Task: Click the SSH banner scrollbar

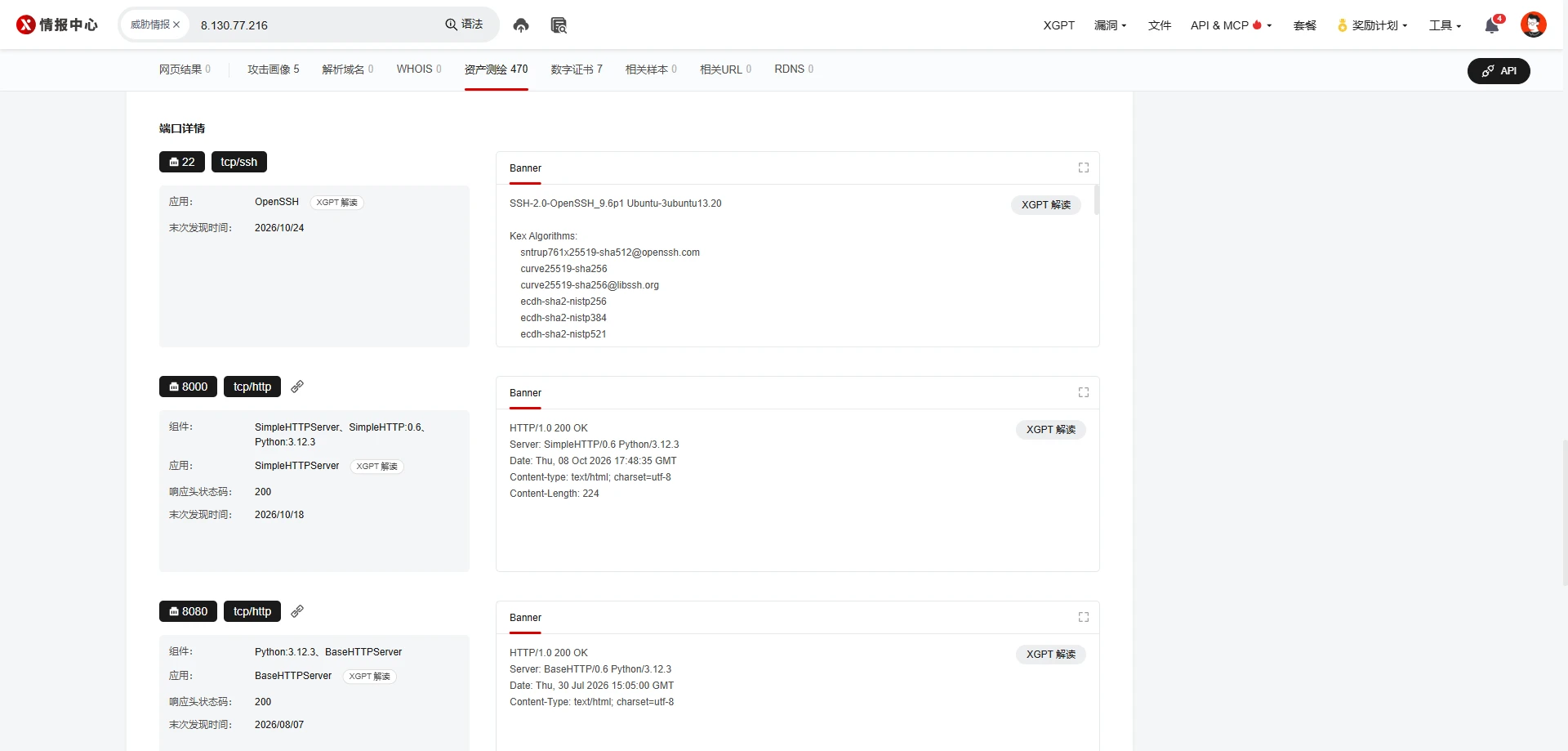Action: pyautogui.click(x=1097, y=200)
